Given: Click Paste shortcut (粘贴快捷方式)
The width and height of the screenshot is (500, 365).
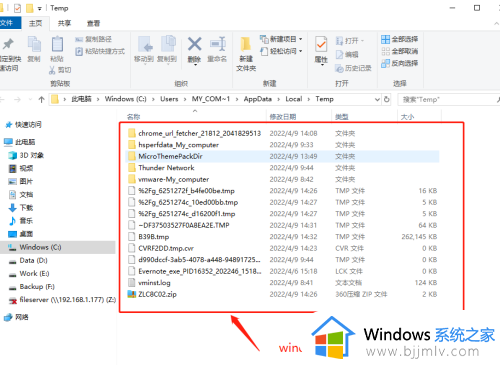Looking at the screenshot, I should (x=100, y=51).
